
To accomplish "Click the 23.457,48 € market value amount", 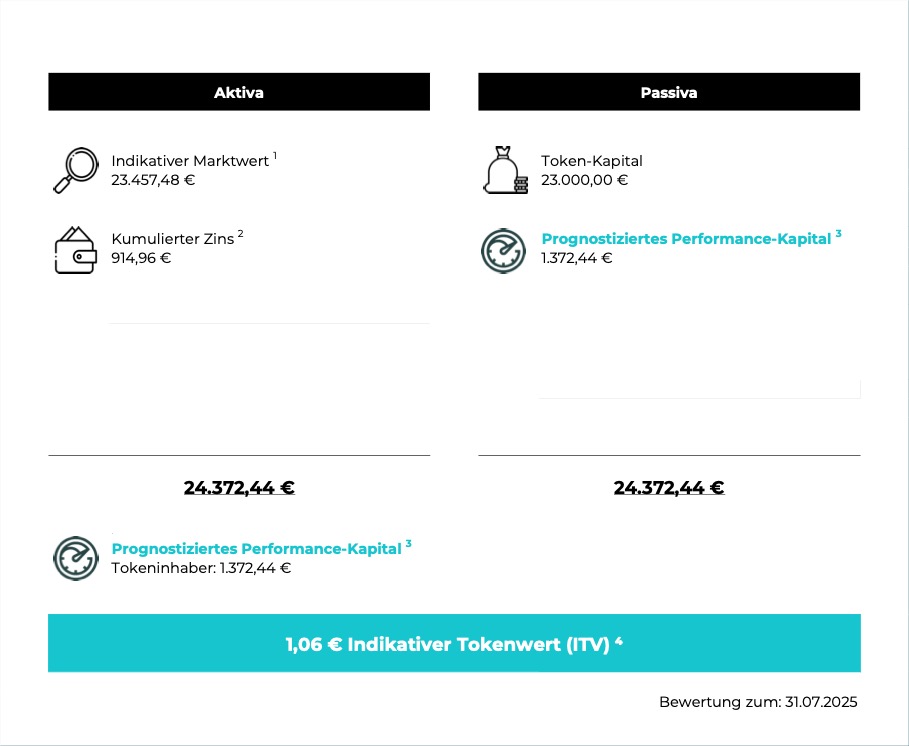I will [x=153, y=180].
